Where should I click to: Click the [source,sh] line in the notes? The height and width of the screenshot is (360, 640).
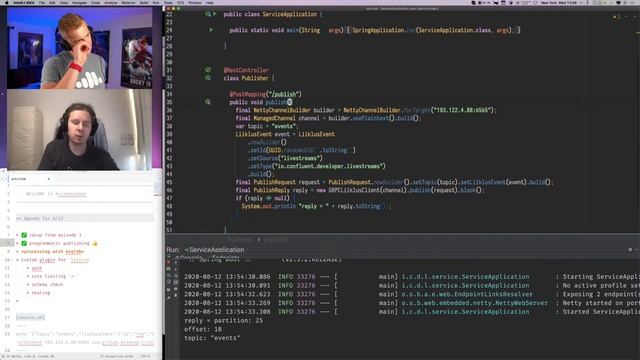pos(31,317)
